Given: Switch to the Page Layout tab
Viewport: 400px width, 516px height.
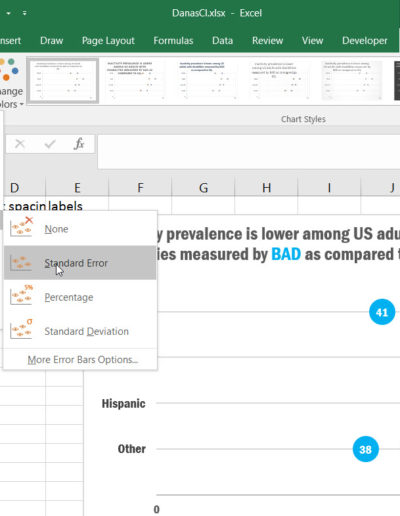Looking at the screenshot, I should (108, 40).
